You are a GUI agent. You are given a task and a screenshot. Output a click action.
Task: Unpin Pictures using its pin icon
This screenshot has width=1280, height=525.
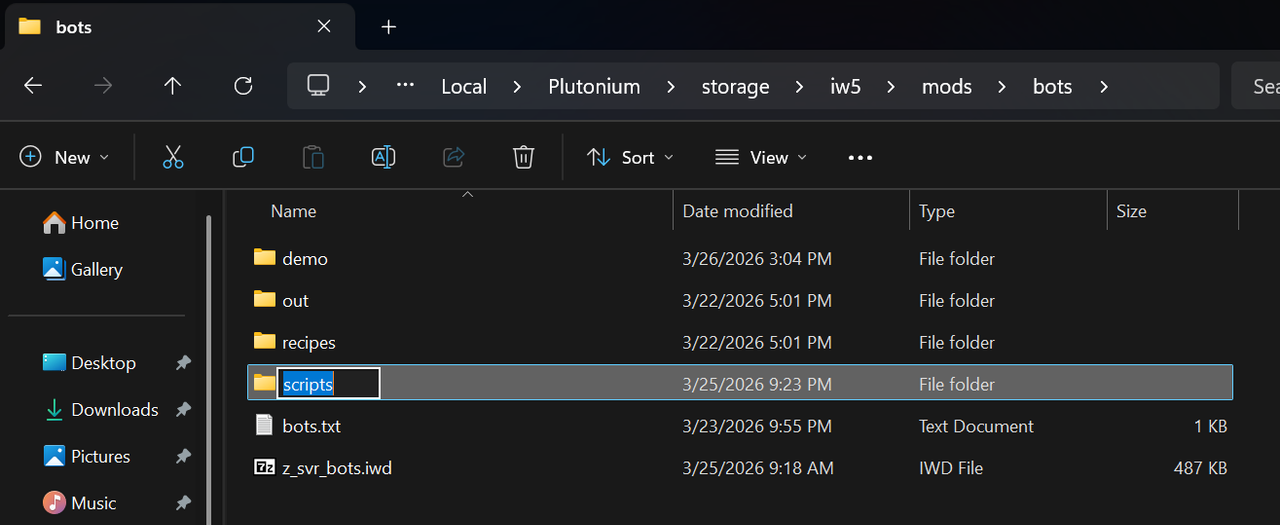pyautogui.click(x=183, y=457)
